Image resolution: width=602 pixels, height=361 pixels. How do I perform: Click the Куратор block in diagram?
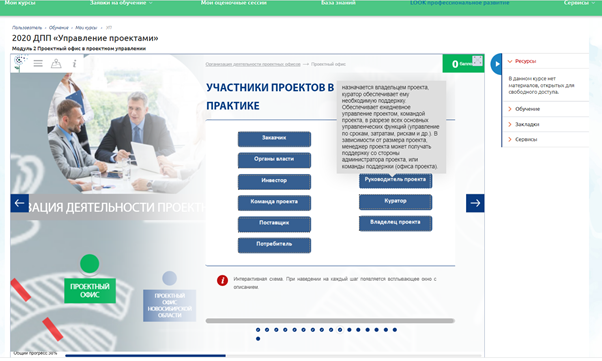(395, 202)
